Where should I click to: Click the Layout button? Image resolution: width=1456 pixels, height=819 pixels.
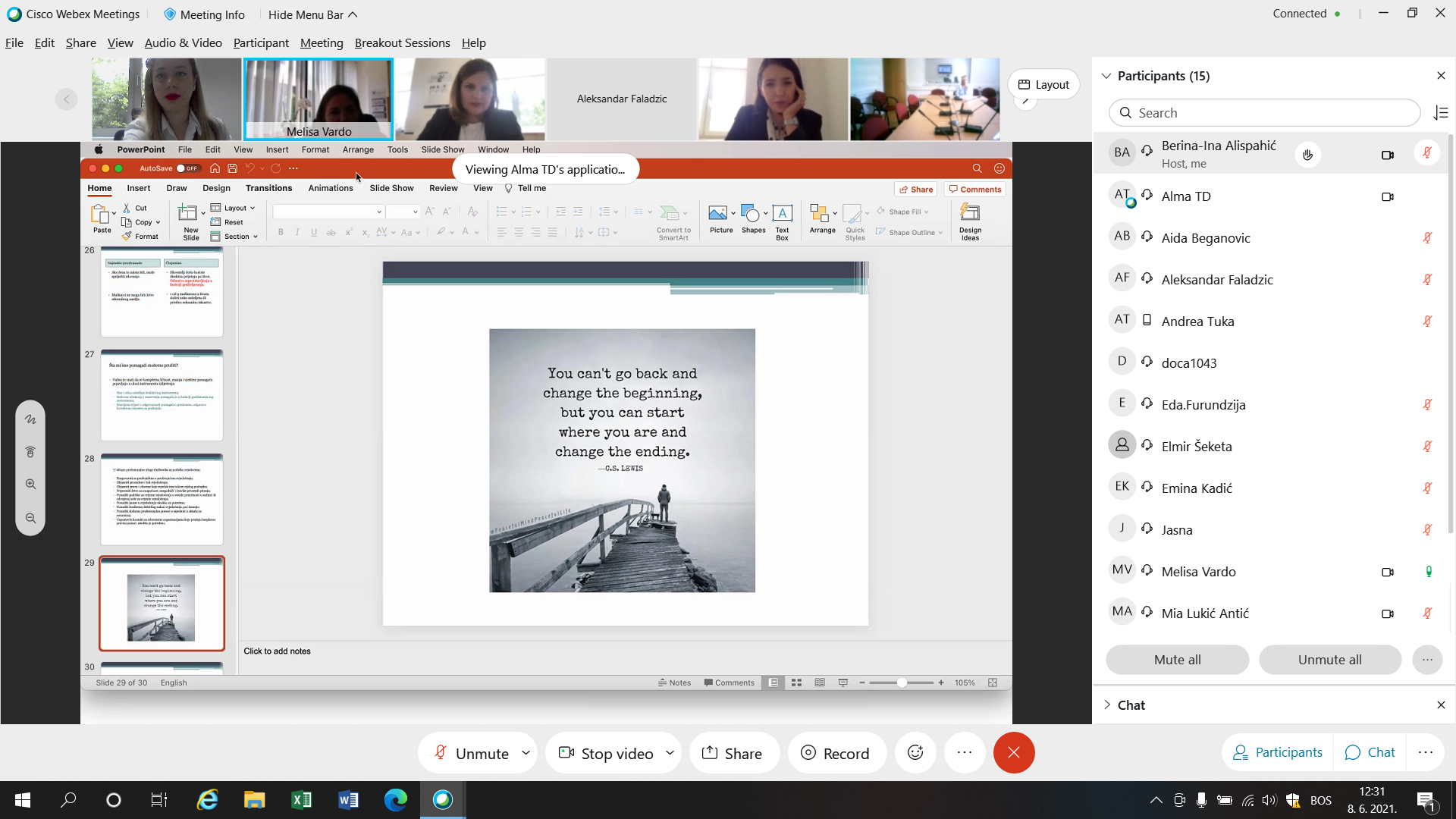coord(1043,84)
